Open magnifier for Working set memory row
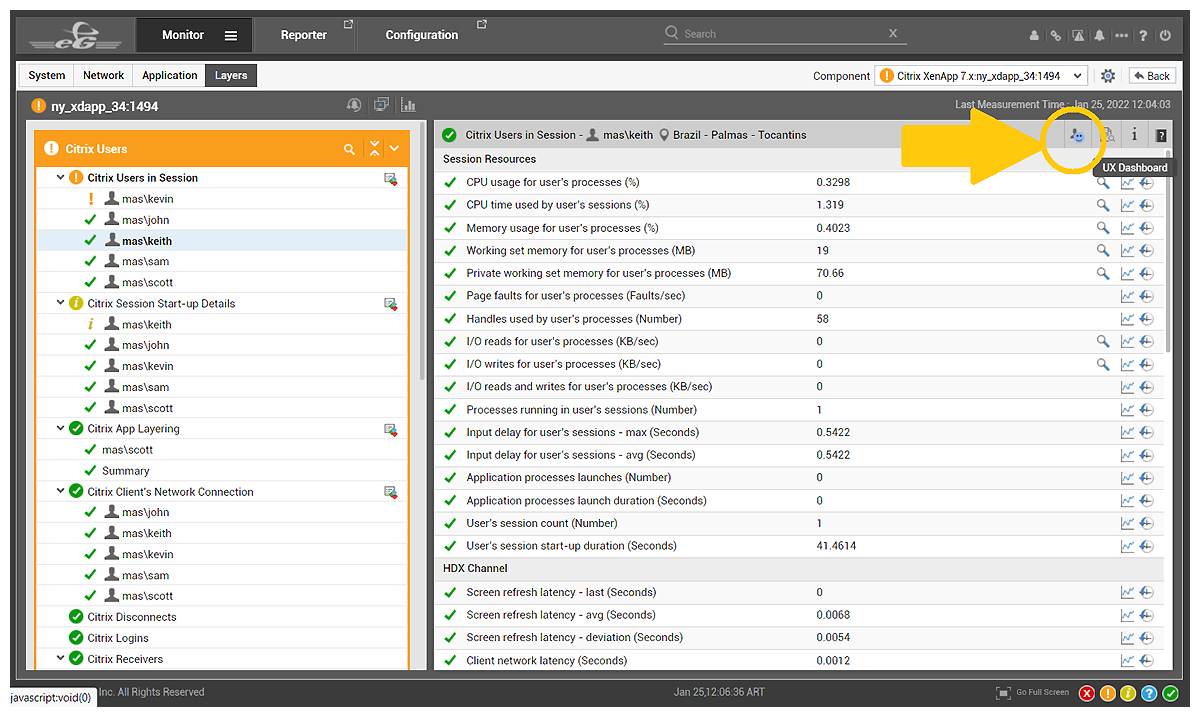 [x=1103, y=251]
